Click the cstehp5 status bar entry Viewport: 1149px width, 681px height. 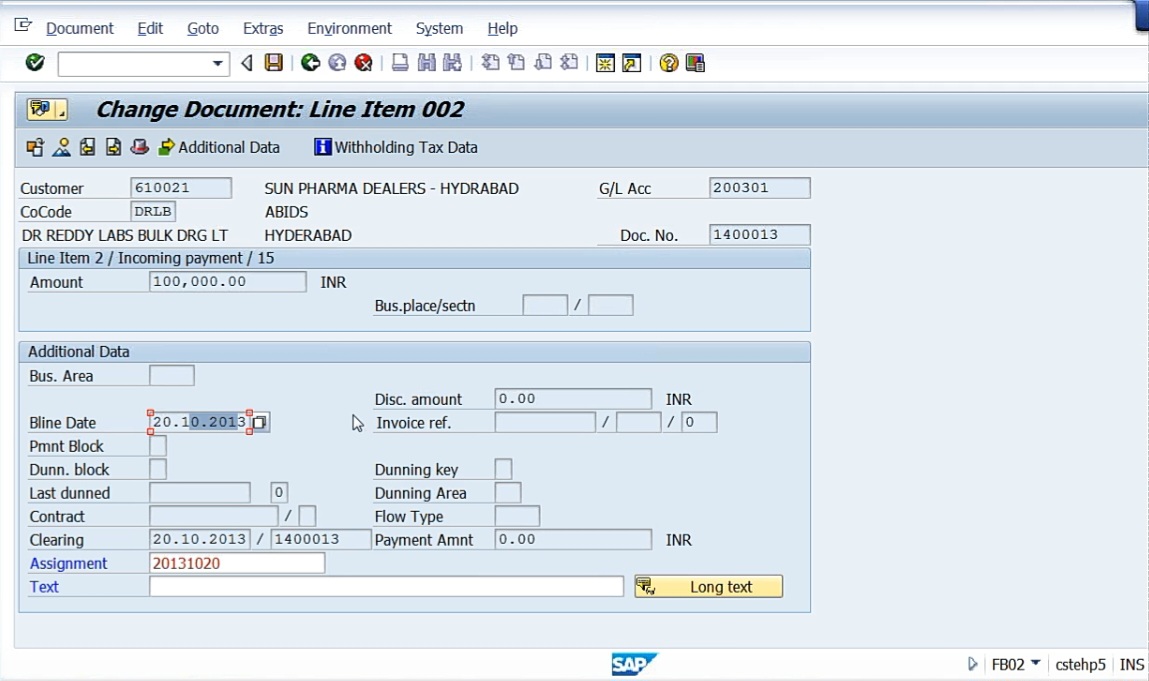click(1080, 664)
